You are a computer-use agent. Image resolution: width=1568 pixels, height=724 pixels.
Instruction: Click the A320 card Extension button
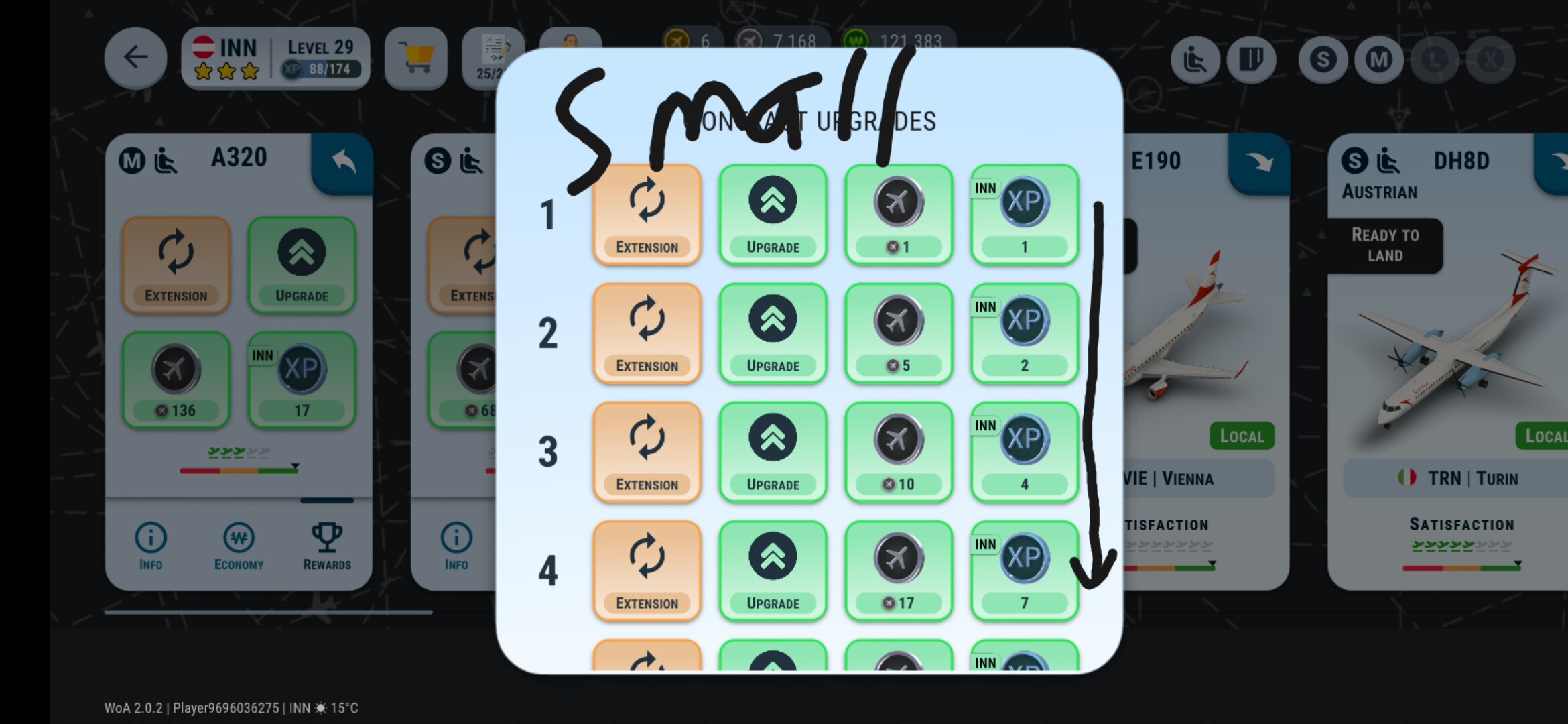[176, 265]
